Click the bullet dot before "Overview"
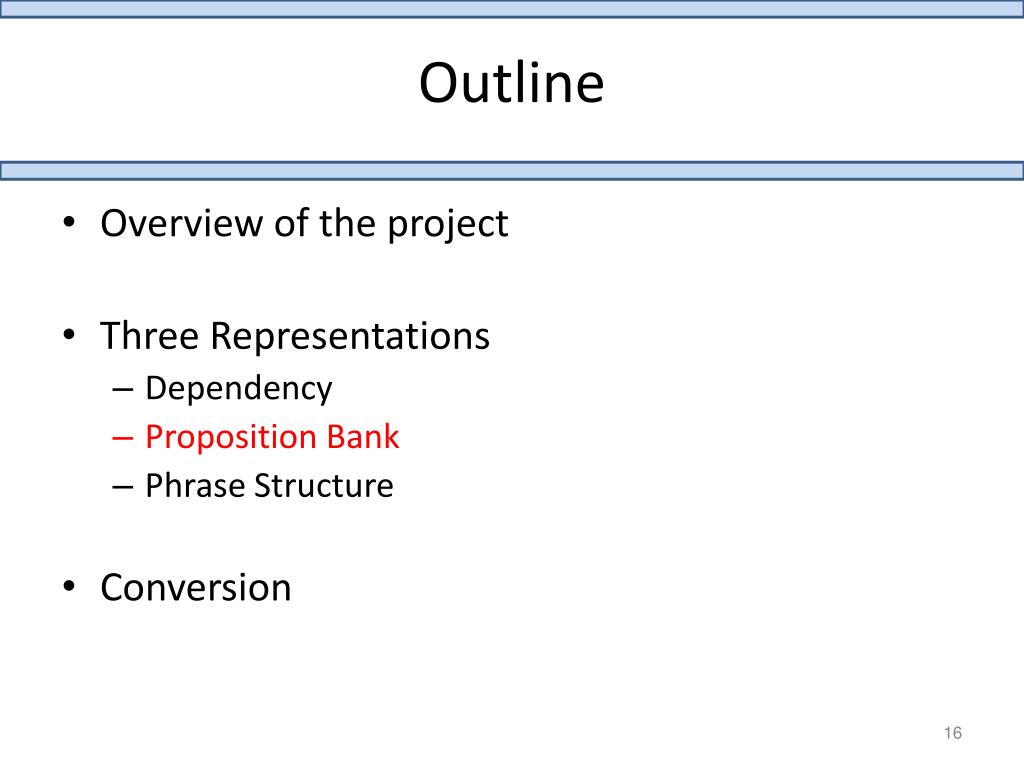Image resolution: width=1024 pixels, height=768 pixels. pyautogui.click(x=68, y=223)
